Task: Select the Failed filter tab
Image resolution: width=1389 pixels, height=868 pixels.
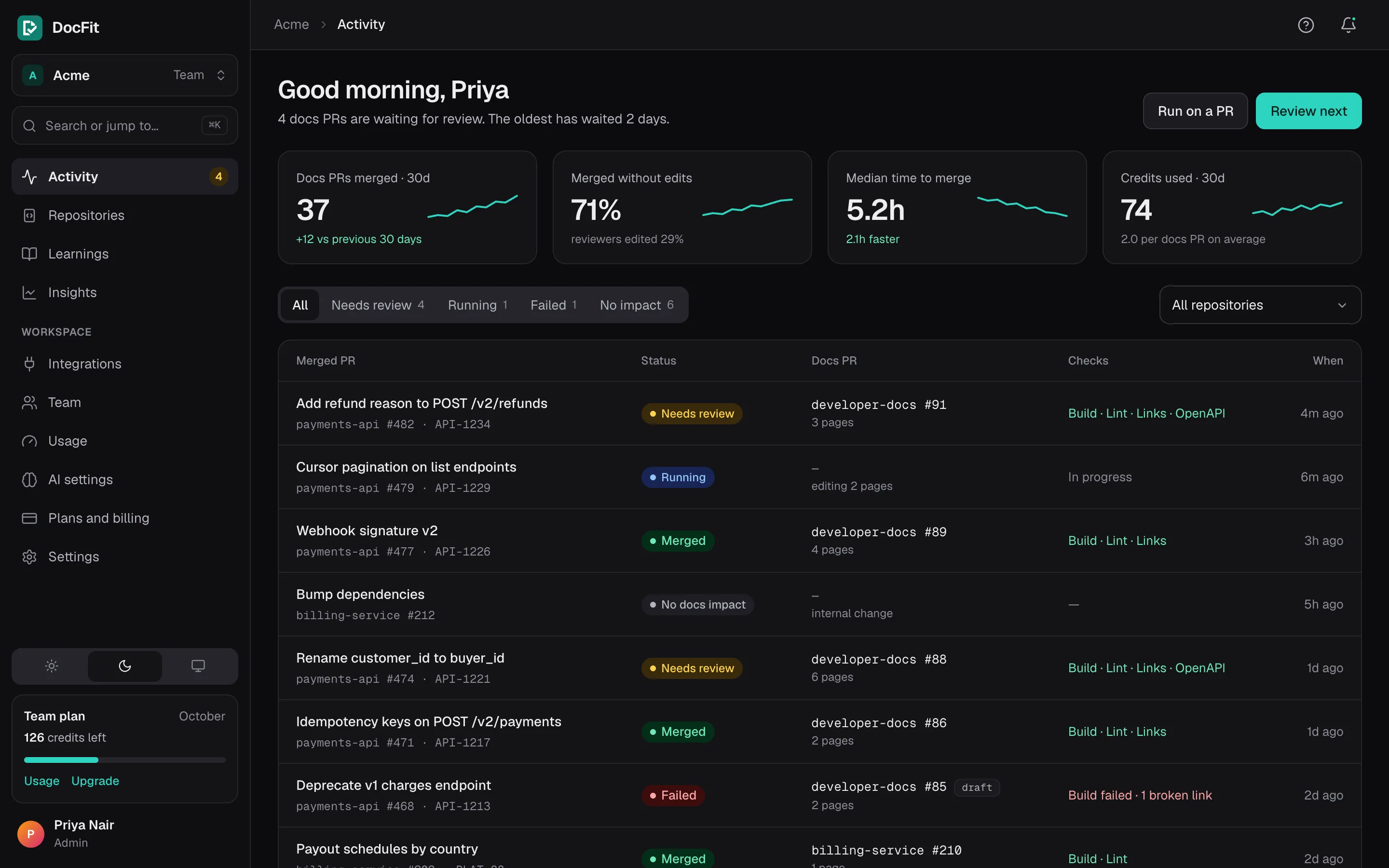Action: (553, 305)
